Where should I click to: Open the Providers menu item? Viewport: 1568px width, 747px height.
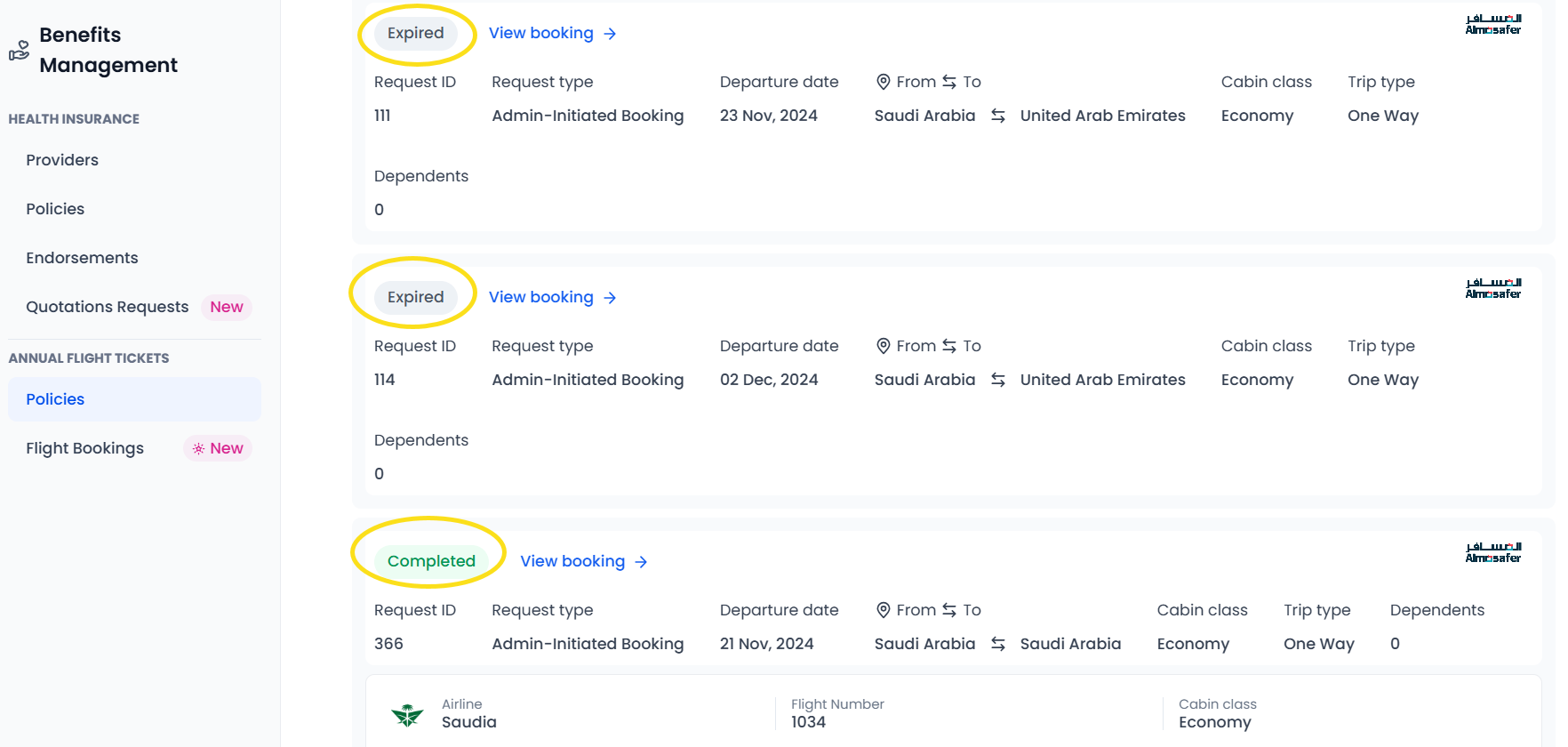62,160
